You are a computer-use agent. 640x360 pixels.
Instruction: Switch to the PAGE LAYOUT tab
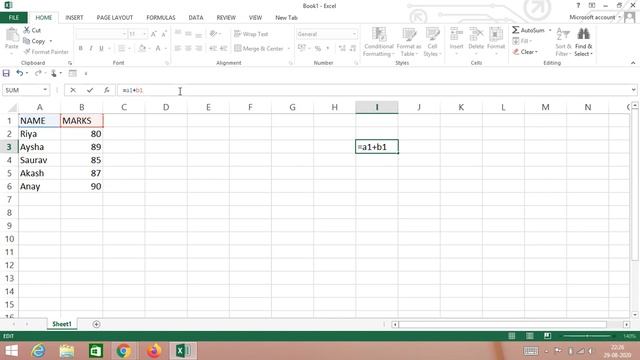(115, 18)
